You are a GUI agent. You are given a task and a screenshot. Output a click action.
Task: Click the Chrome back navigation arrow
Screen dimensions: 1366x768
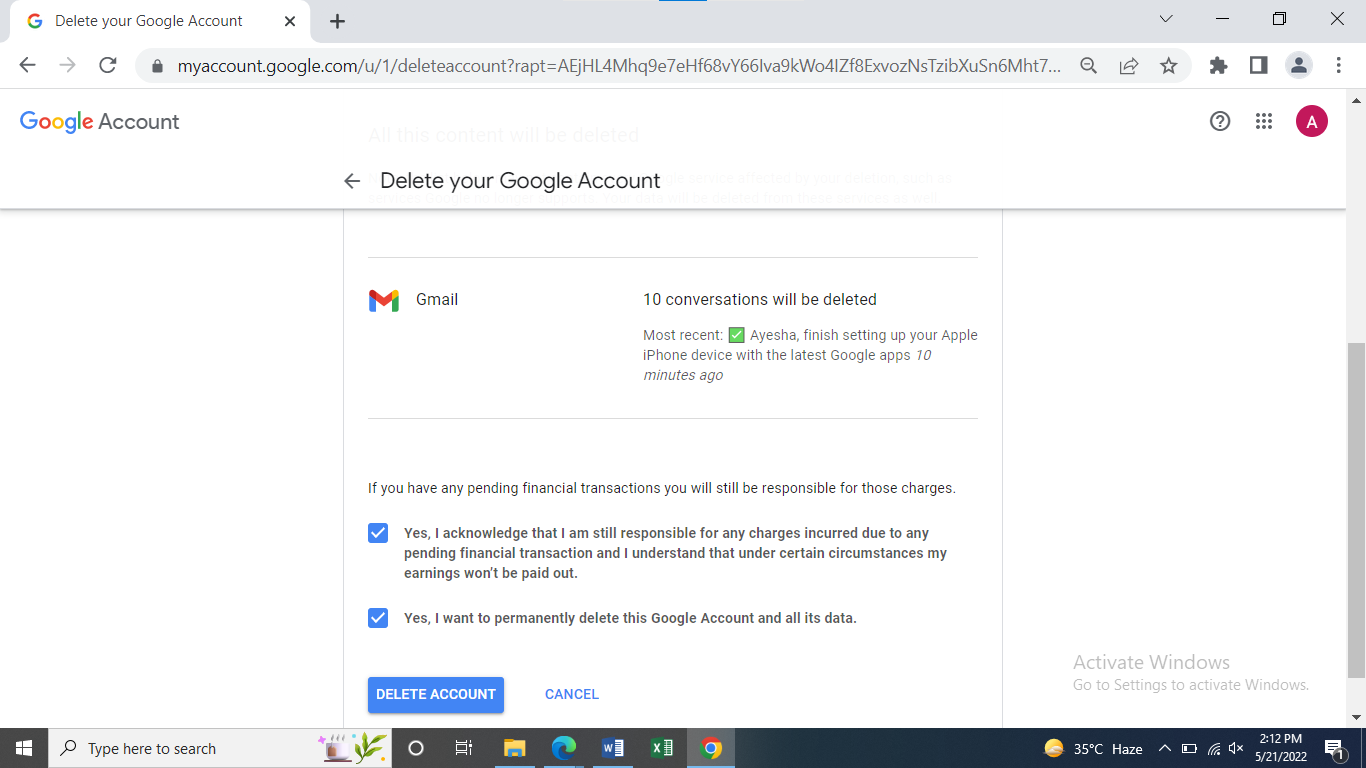coord(27,65)
